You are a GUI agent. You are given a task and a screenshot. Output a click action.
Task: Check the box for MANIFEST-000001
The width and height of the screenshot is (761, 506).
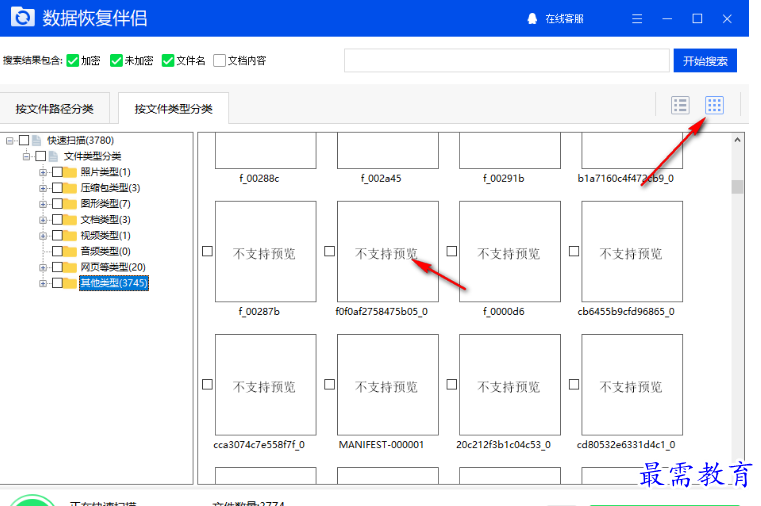point(330,384)
